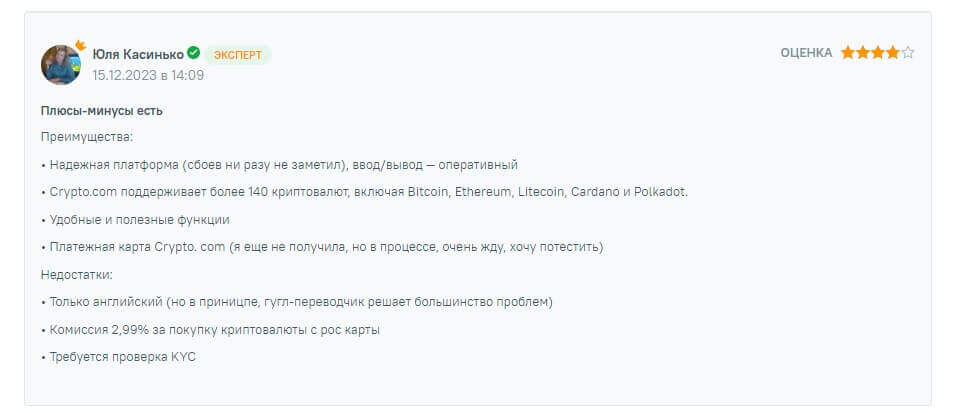This screenshot has width=954, height=413.
Task: Select the third rating star
Action: (x=877, y=53)
